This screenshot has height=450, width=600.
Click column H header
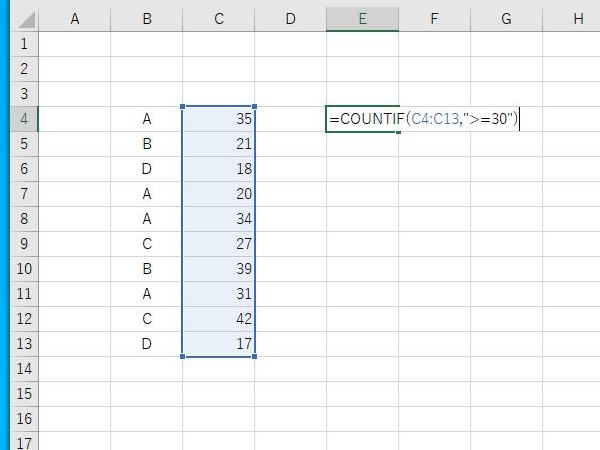(x=578, y=19)
